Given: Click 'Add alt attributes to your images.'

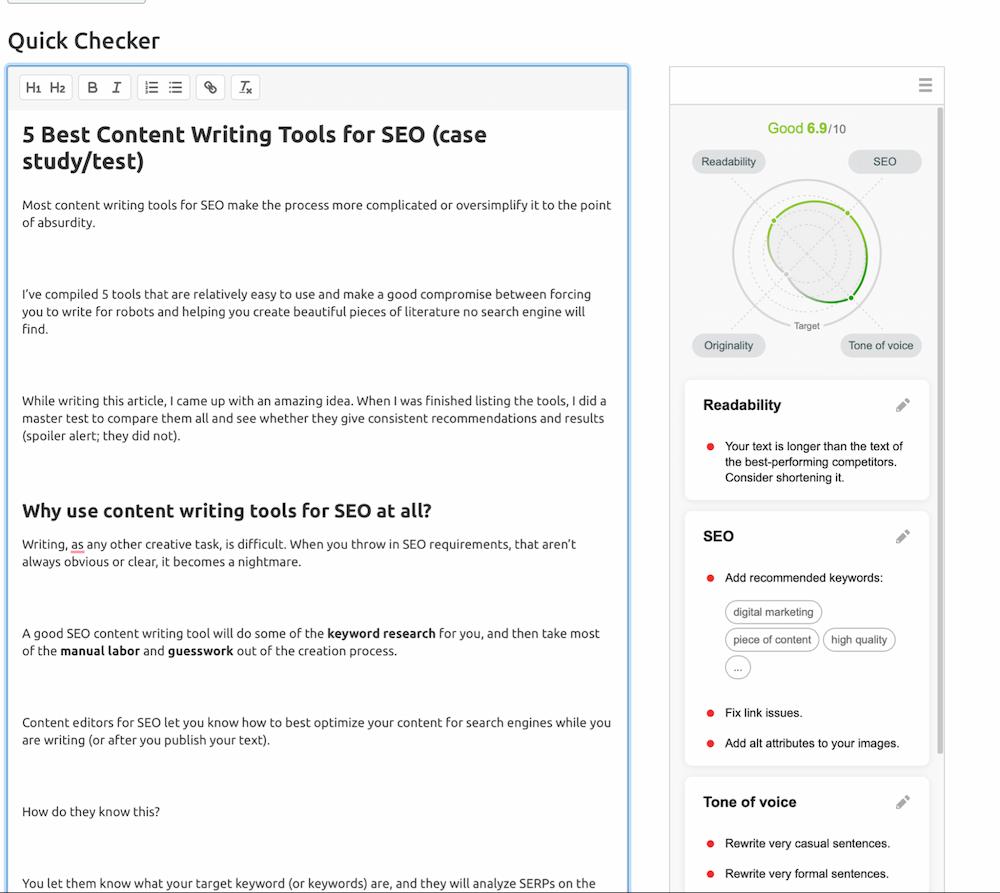Looking at the screenshot, I should [x=812, y=743].
